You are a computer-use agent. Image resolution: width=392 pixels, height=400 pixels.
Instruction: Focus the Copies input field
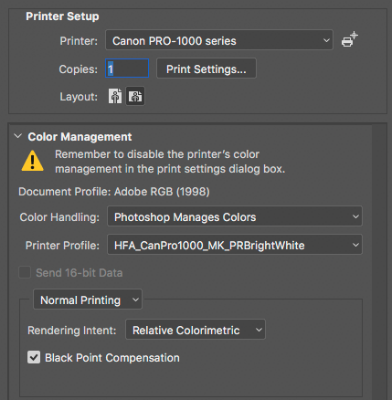click(x=127, y=69)
